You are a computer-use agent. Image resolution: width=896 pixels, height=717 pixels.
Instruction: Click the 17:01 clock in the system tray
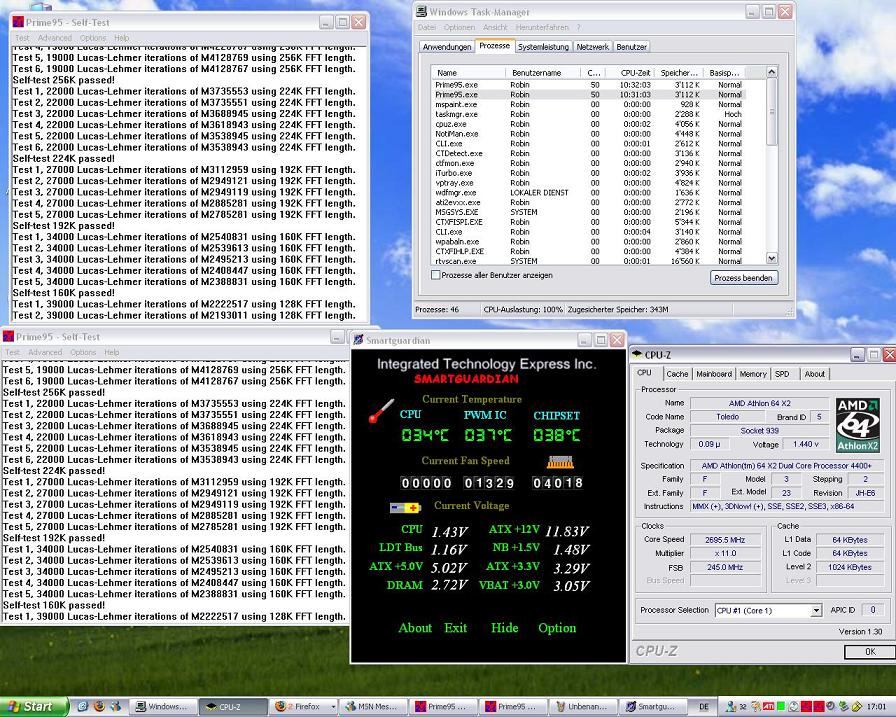(877, 707)
